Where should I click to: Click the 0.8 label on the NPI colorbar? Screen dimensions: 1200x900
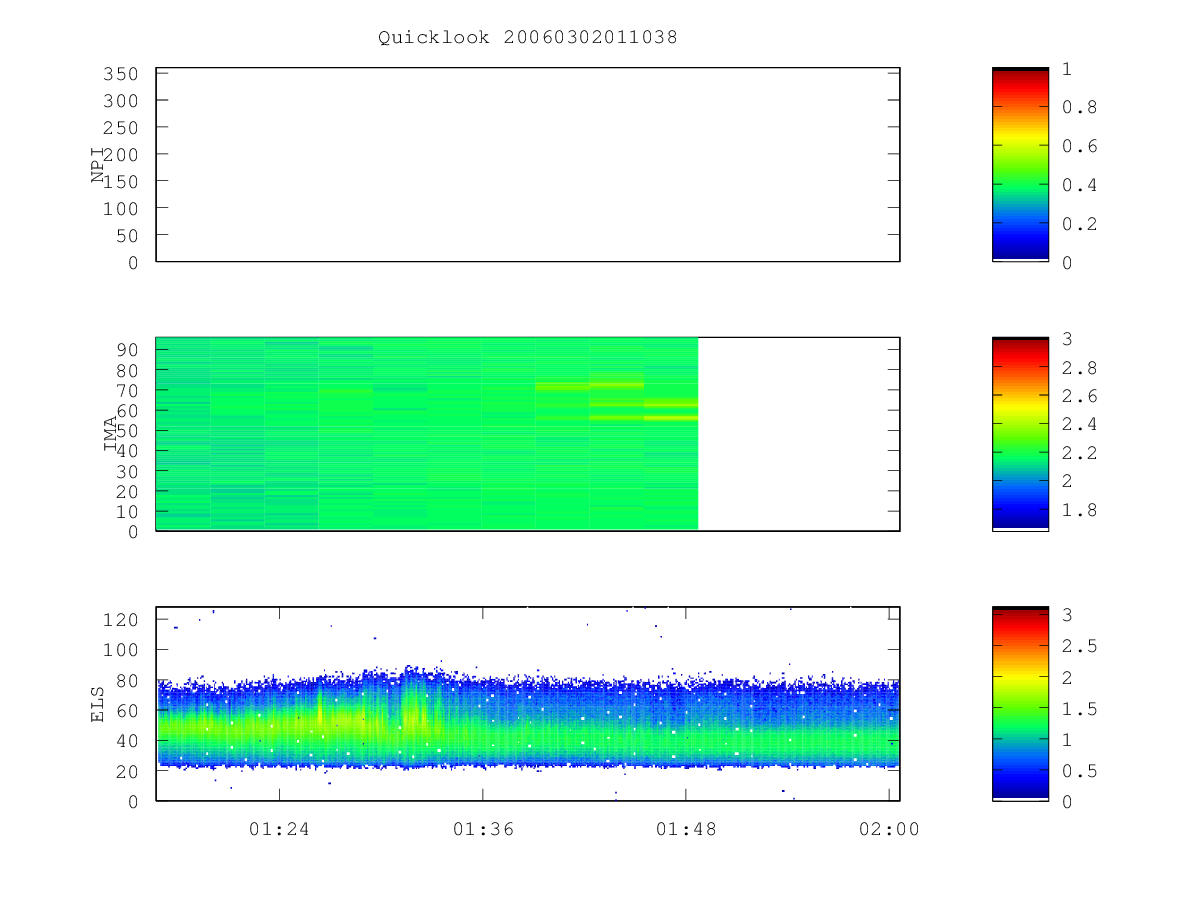[x=1078, y=108]
